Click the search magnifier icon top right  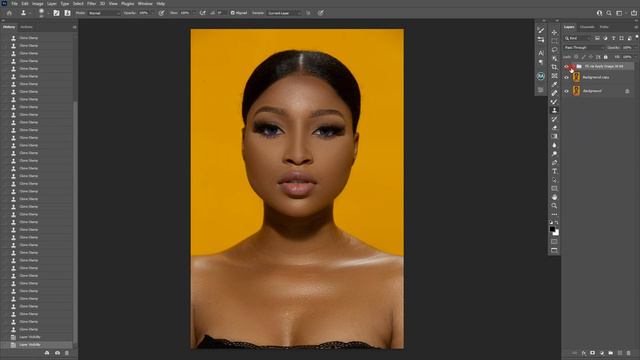click(x=609, y=13)
